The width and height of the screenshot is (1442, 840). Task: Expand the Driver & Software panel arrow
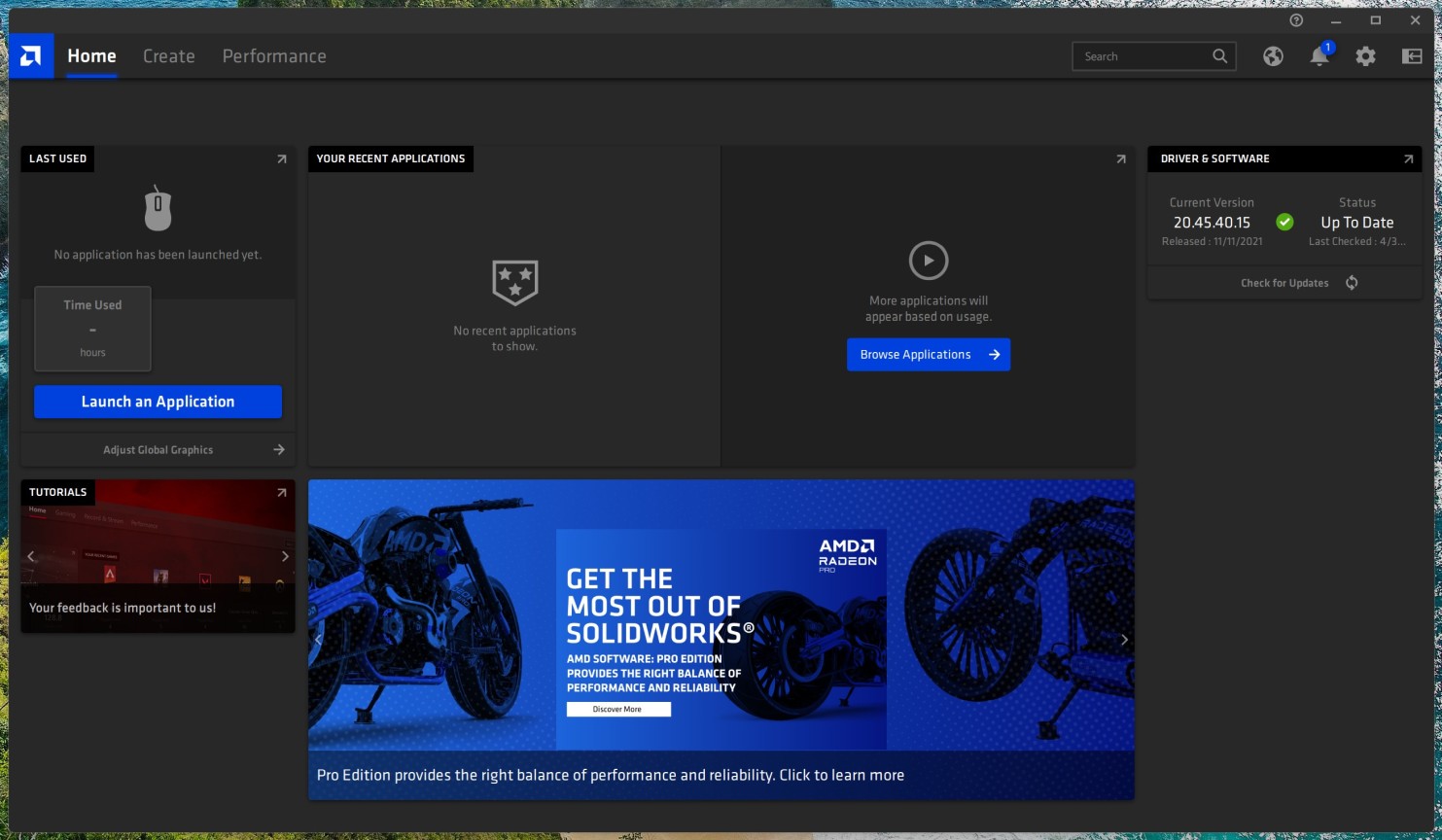click(x=1408, y=158)
